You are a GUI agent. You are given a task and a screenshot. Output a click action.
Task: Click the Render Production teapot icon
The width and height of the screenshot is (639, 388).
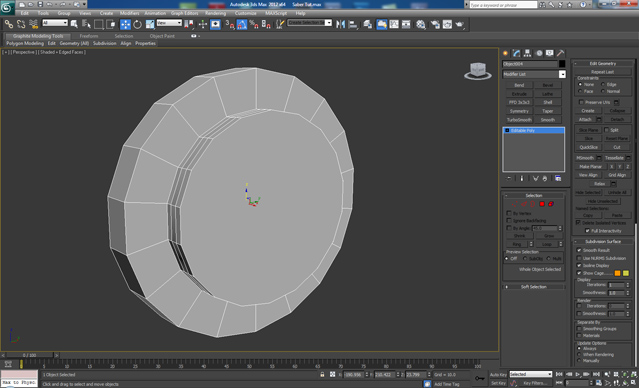pyautogui.click(x=460, y=24)
